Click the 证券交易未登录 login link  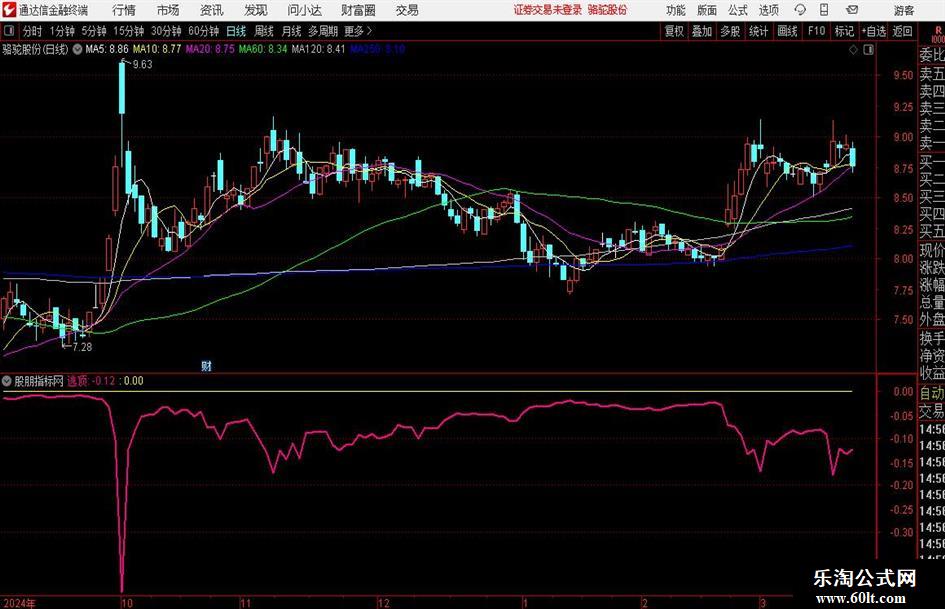[x=547, y=10]
